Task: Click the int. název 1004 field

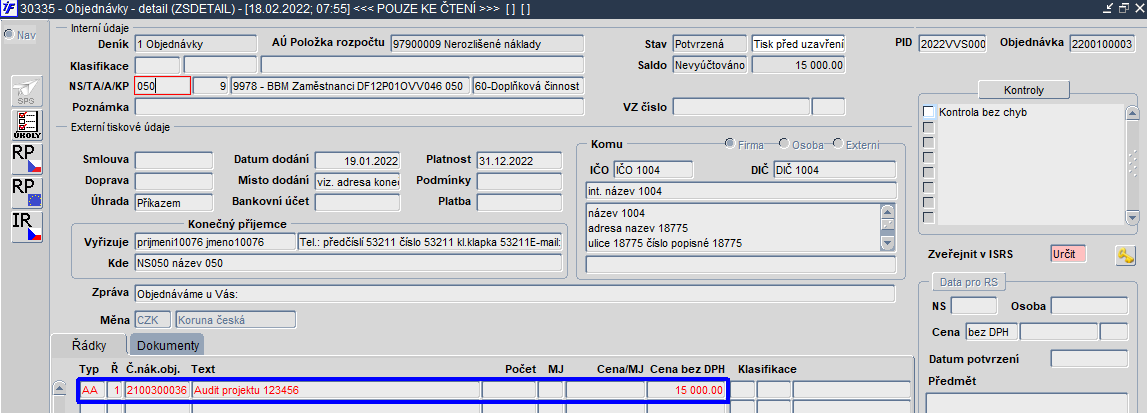Action: tap(741, 191)
